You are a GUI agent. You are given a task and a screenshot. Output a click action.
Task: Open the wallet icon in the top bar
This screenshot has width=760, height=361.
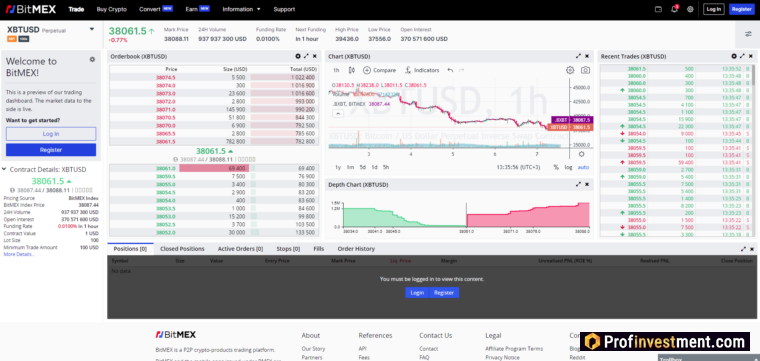click(658, 9)
